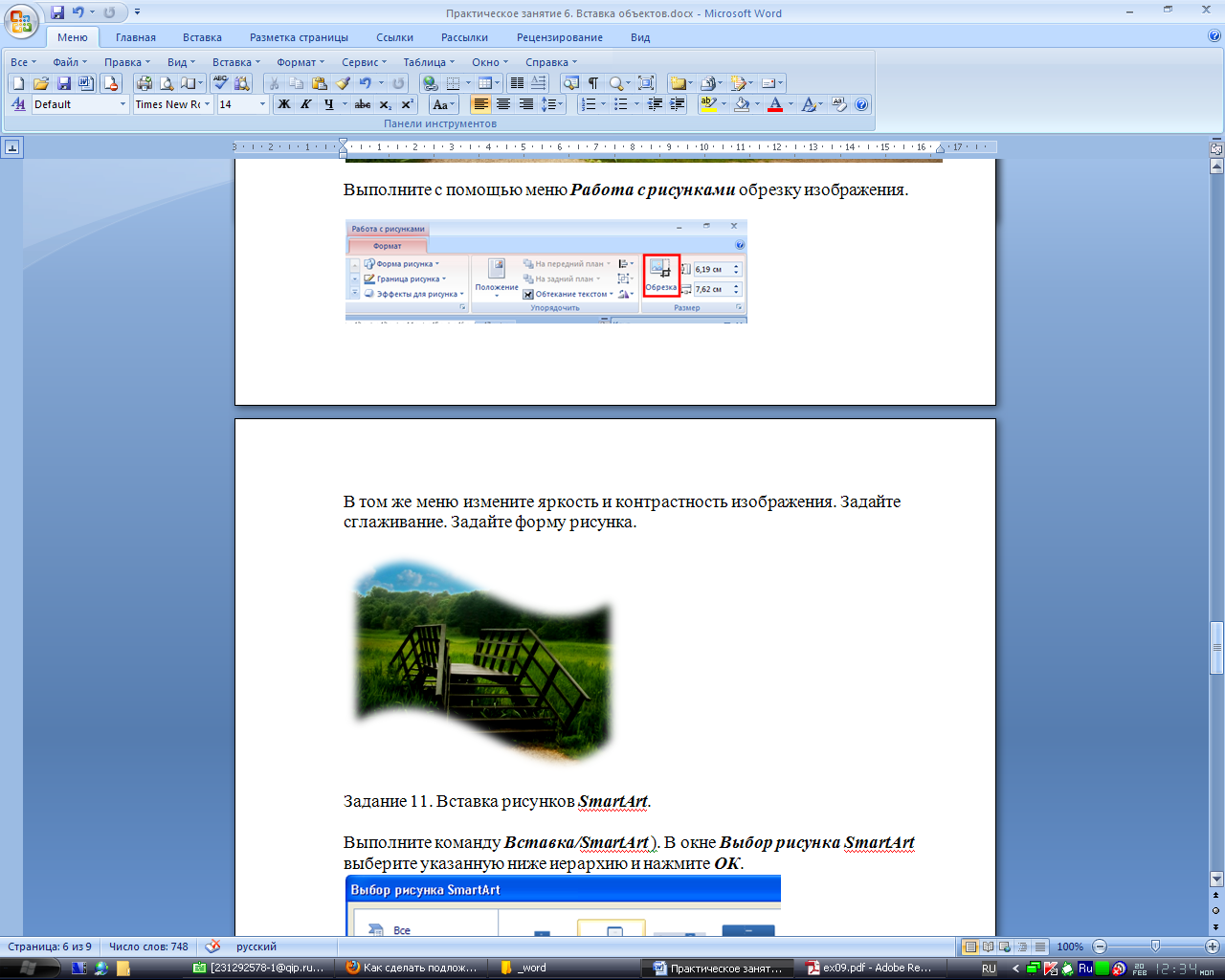This screenshot has width=1225, height=980.
Task: Select Align Right paragraph button
Action: [x=525, y=104]
